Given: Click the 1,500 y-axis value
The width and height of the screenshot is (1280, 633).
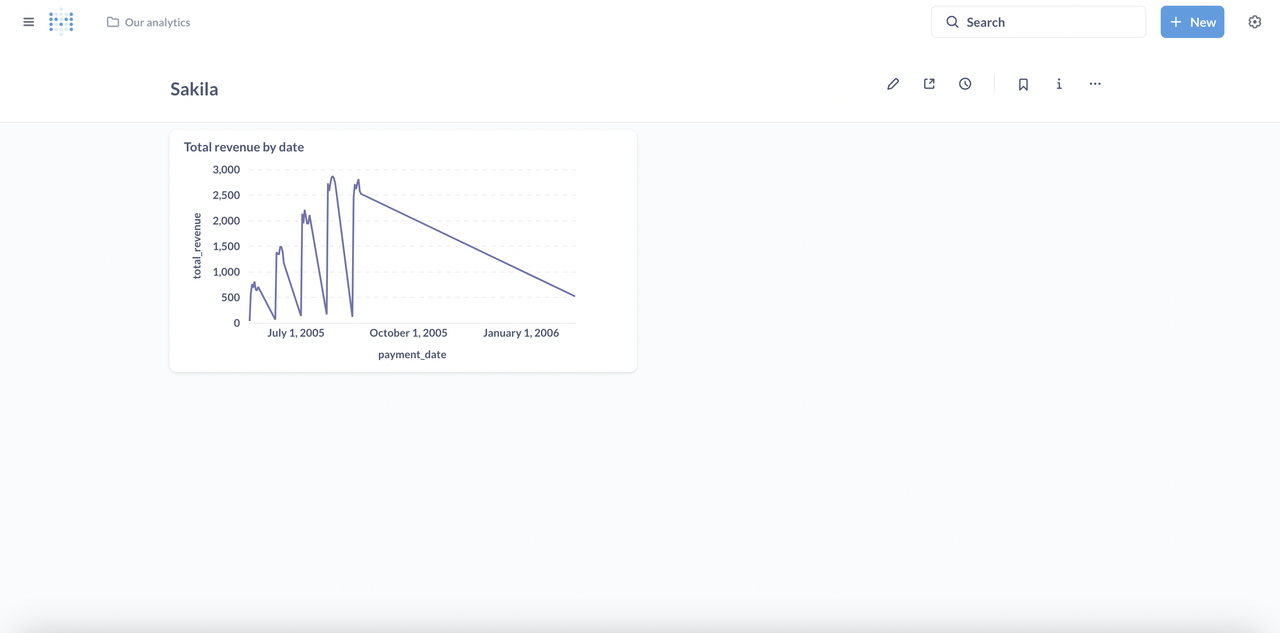Looking at the screenshot, I should pos(226,246).
